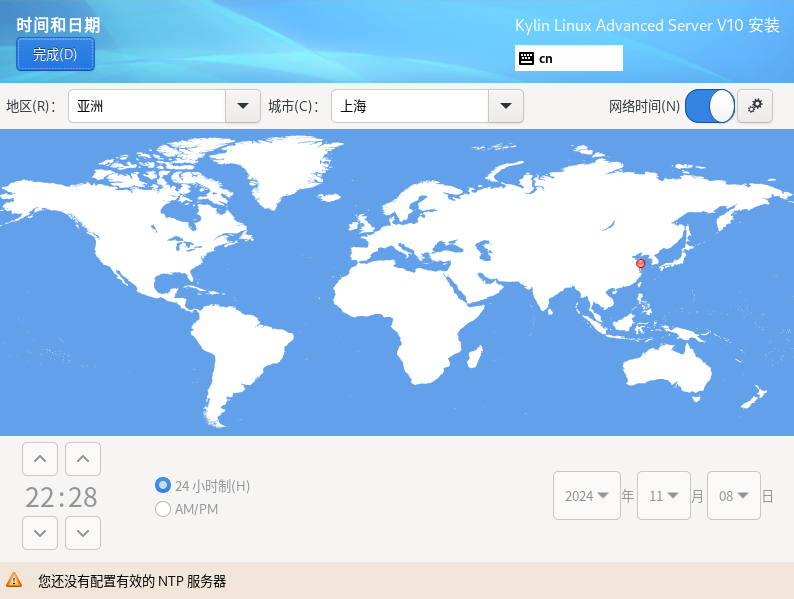Open NTP settings gear icon
This screenshot has height=599, width=794.
[755, 106]
